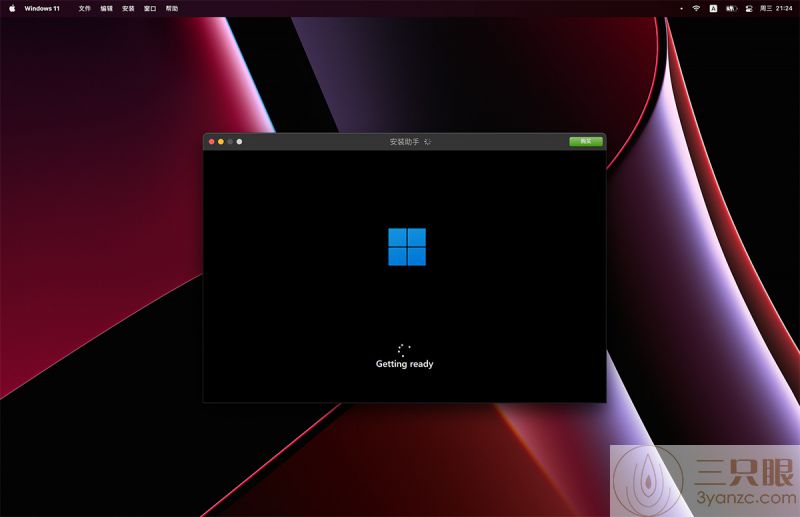Close the 安装助手 window

click(212, 141)
